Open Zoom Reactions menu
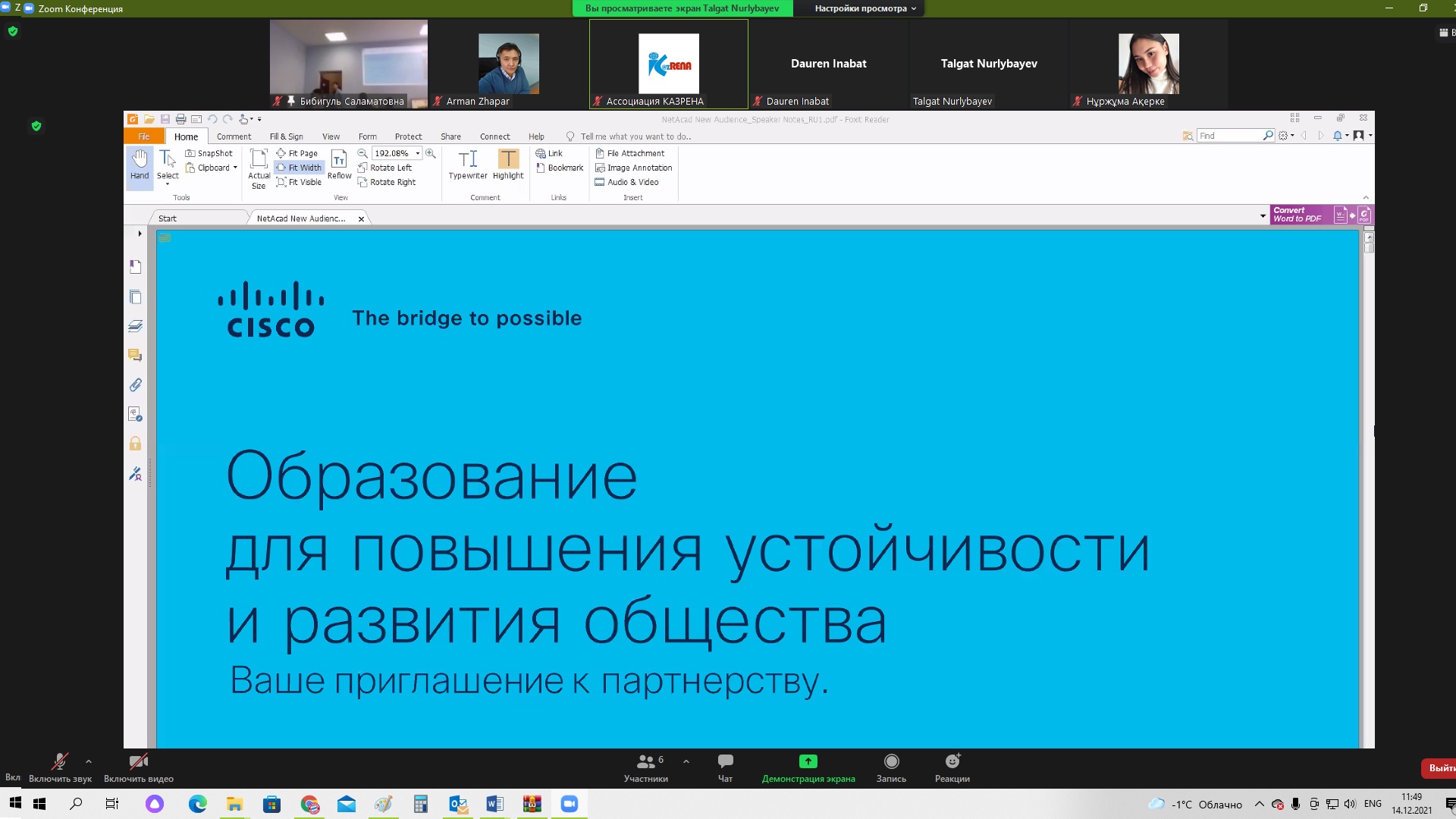This screenshot has height=819, width=1456. [952, 767]
